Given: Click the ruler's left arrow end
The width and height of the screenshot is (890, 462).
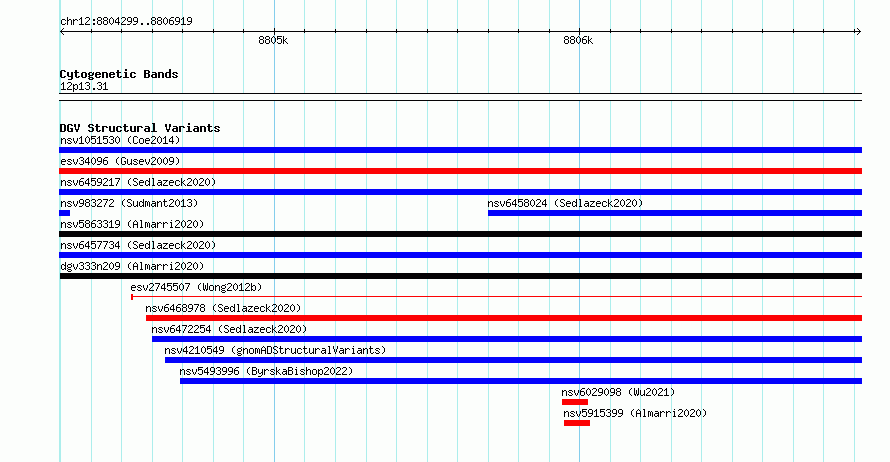Looking at the screenshot, I should tap(62, 32).
